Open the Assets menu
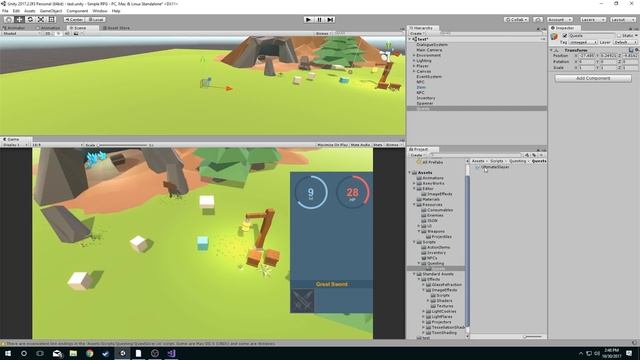This screenshot has width=640, height=360. [x=30, y=11]
